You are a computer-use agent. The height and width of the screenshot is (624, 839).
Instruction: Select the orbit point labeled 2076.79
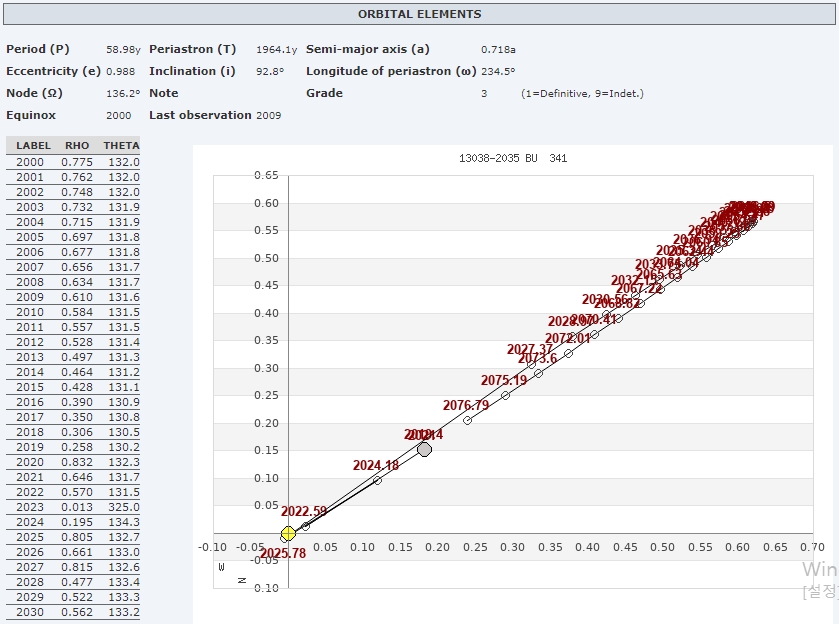[467, 420]
